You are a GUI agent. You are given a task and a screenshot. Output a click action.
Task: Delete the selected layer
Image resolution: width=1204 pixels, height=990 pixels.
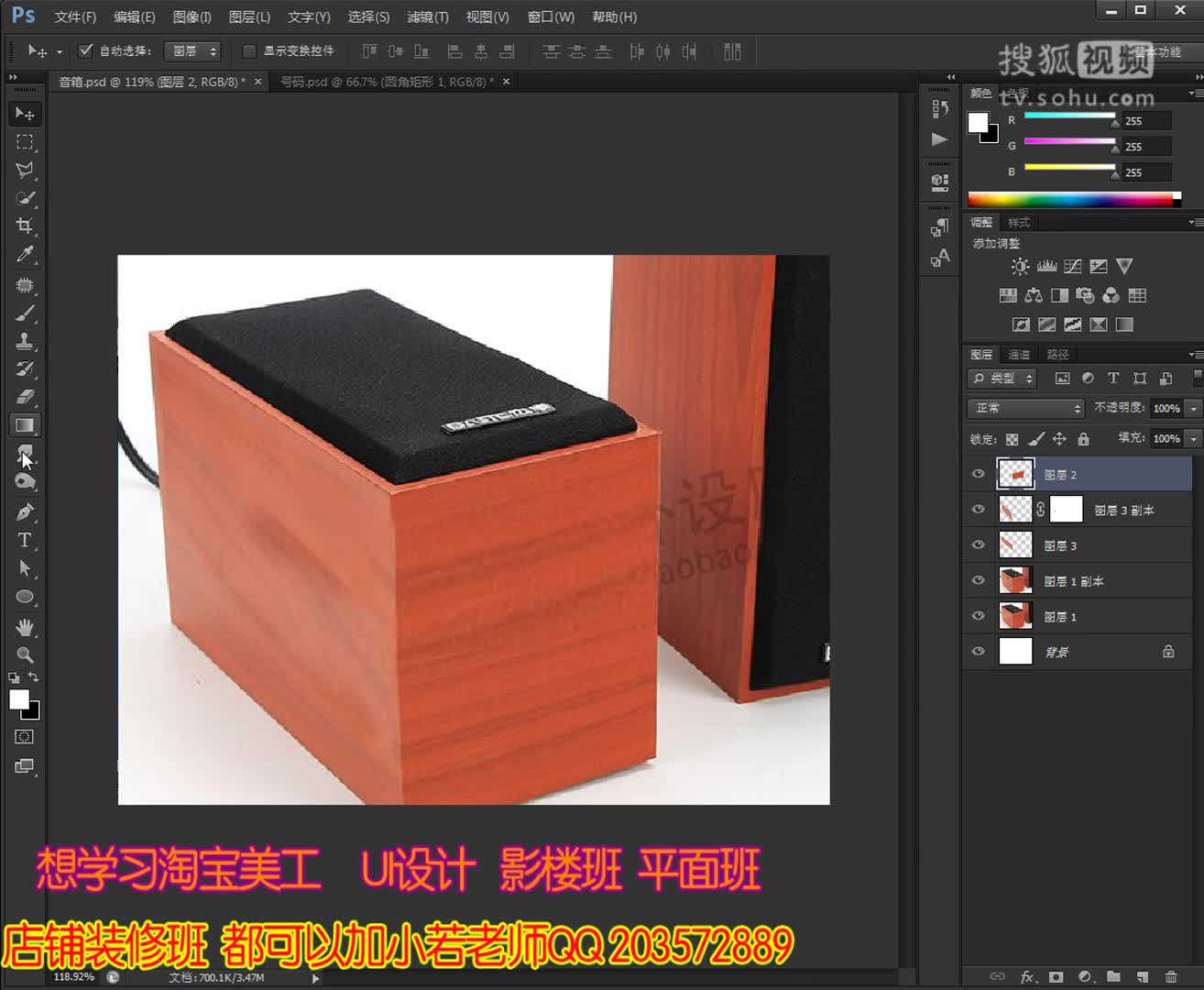coord(1171,977)
